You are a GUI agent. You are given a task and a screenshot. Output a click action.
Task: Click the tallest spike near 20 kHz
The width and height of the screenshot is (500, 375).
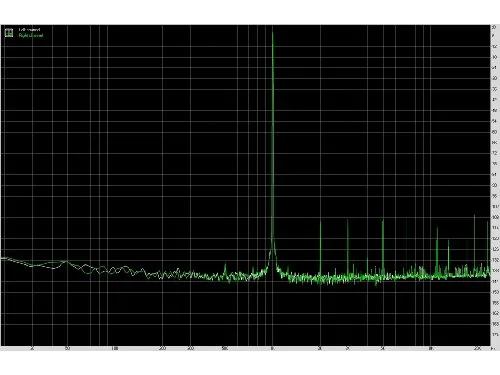[474, 243]
